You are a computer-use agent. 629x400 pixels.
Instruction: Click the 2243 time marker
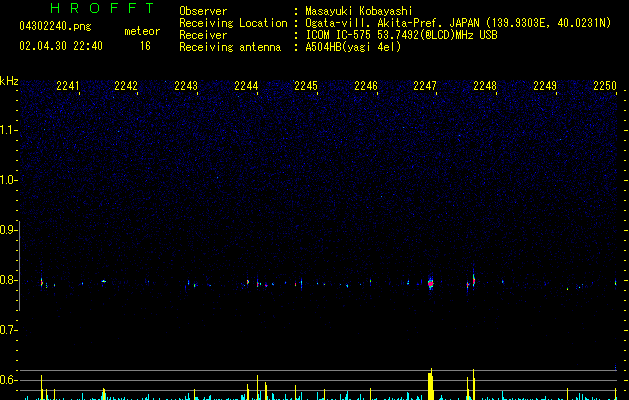186,86
